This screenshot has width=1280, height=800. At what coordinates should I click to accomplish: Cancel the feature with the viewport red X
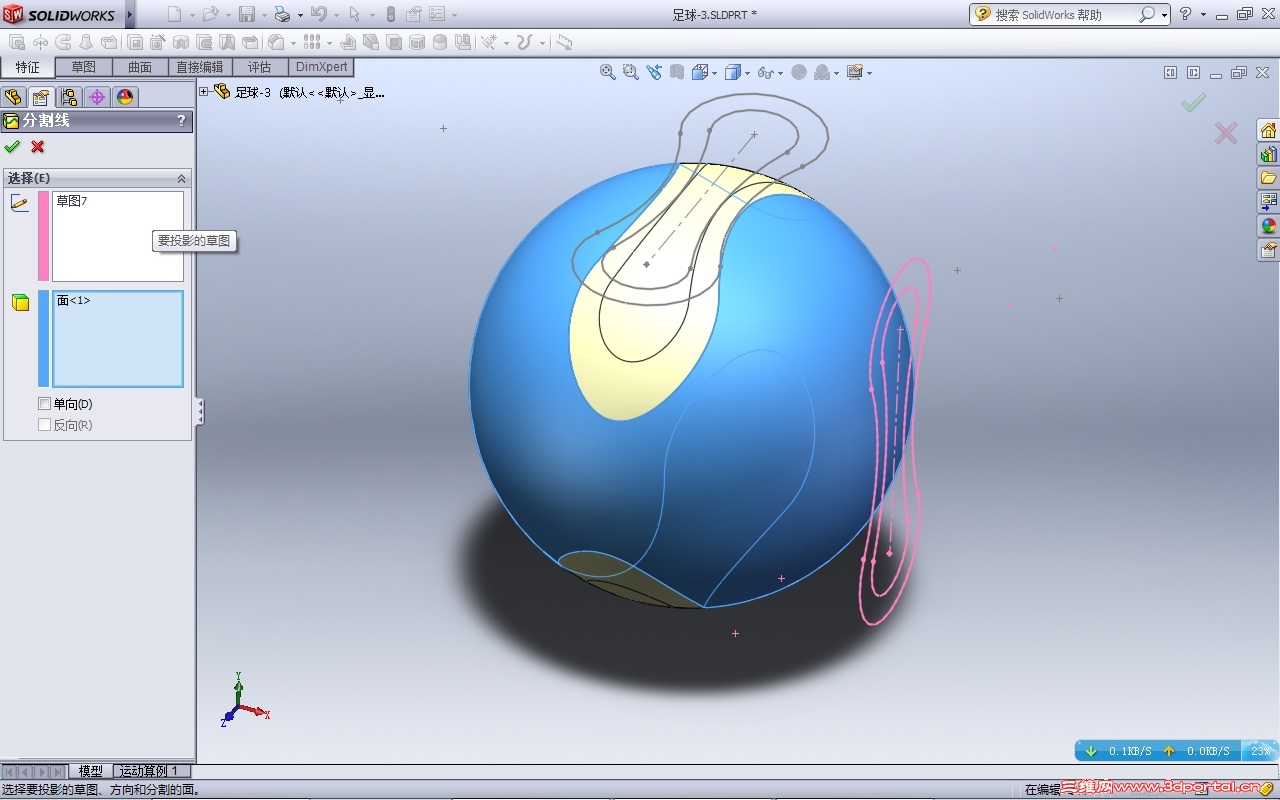(x=1226, y=133)
